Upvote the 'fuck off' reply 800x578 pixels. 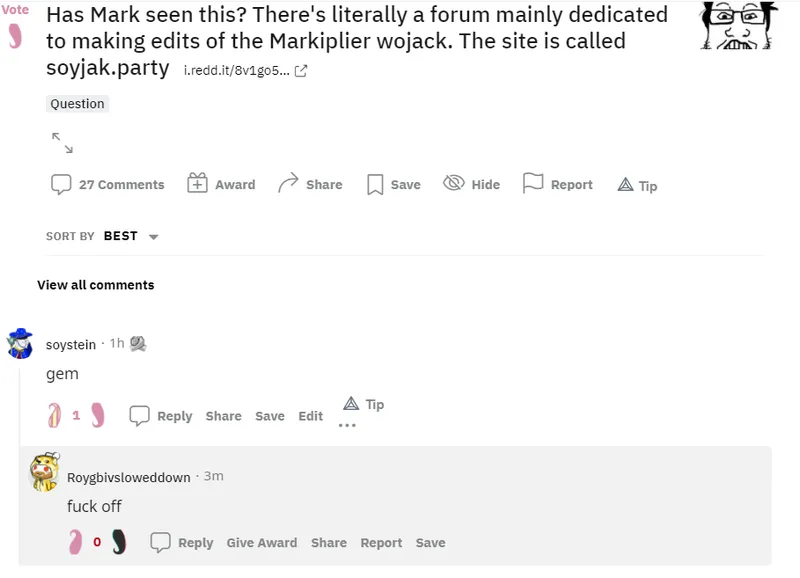76,542
